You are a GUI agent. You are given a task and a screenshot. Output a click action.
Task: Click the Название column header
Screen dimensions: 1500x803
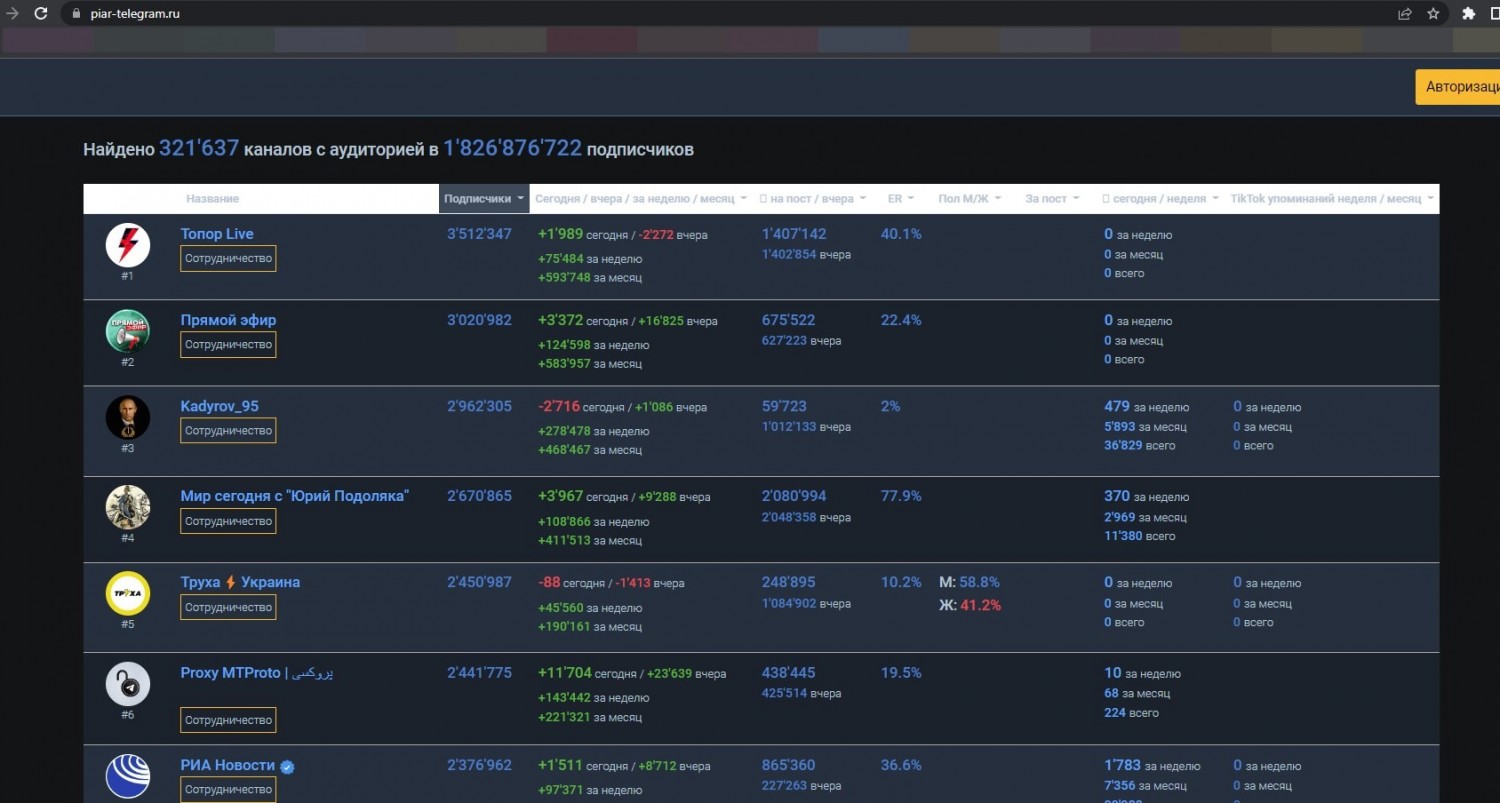(x=212, y=199)
